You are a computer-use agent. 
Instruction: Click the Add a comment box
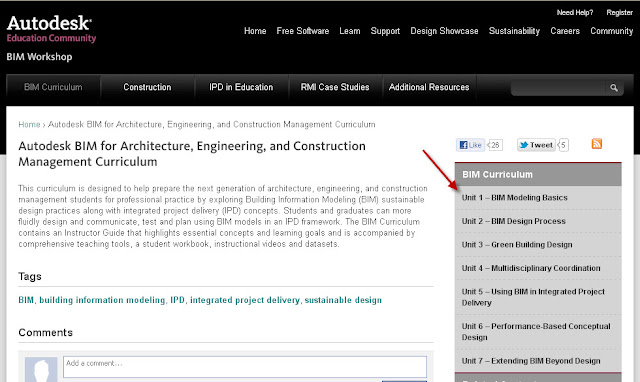pyautogui.click(x=245, y=367)
